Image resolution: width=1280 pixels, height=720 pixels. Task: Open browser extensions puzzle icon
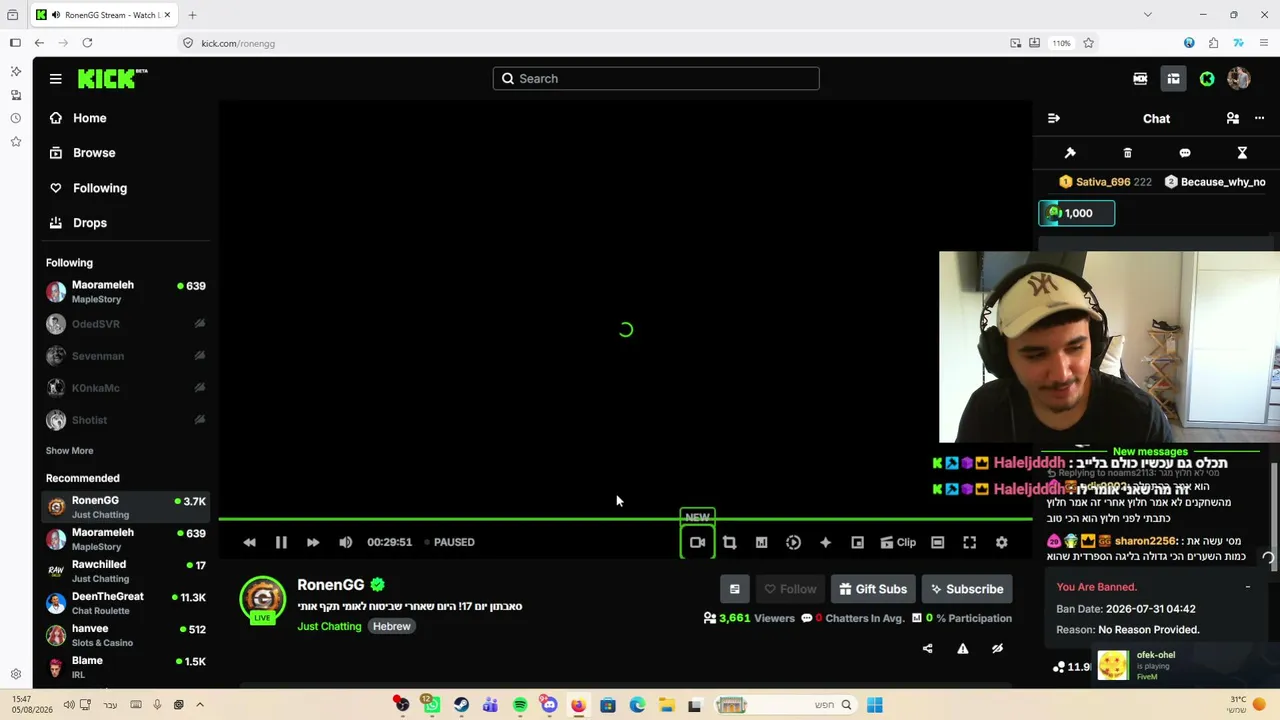(x=1213, y=43)
